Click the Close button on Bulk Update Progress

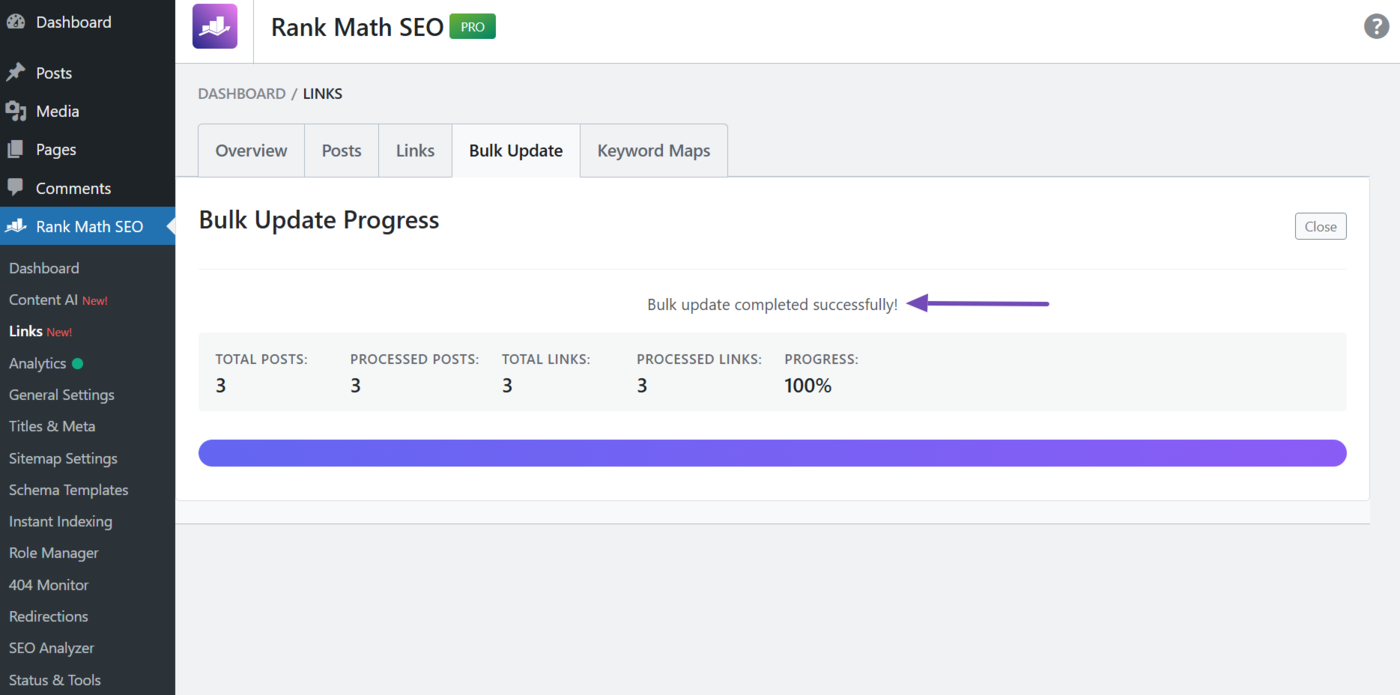pyautogui.click(x=1320, y=226)
